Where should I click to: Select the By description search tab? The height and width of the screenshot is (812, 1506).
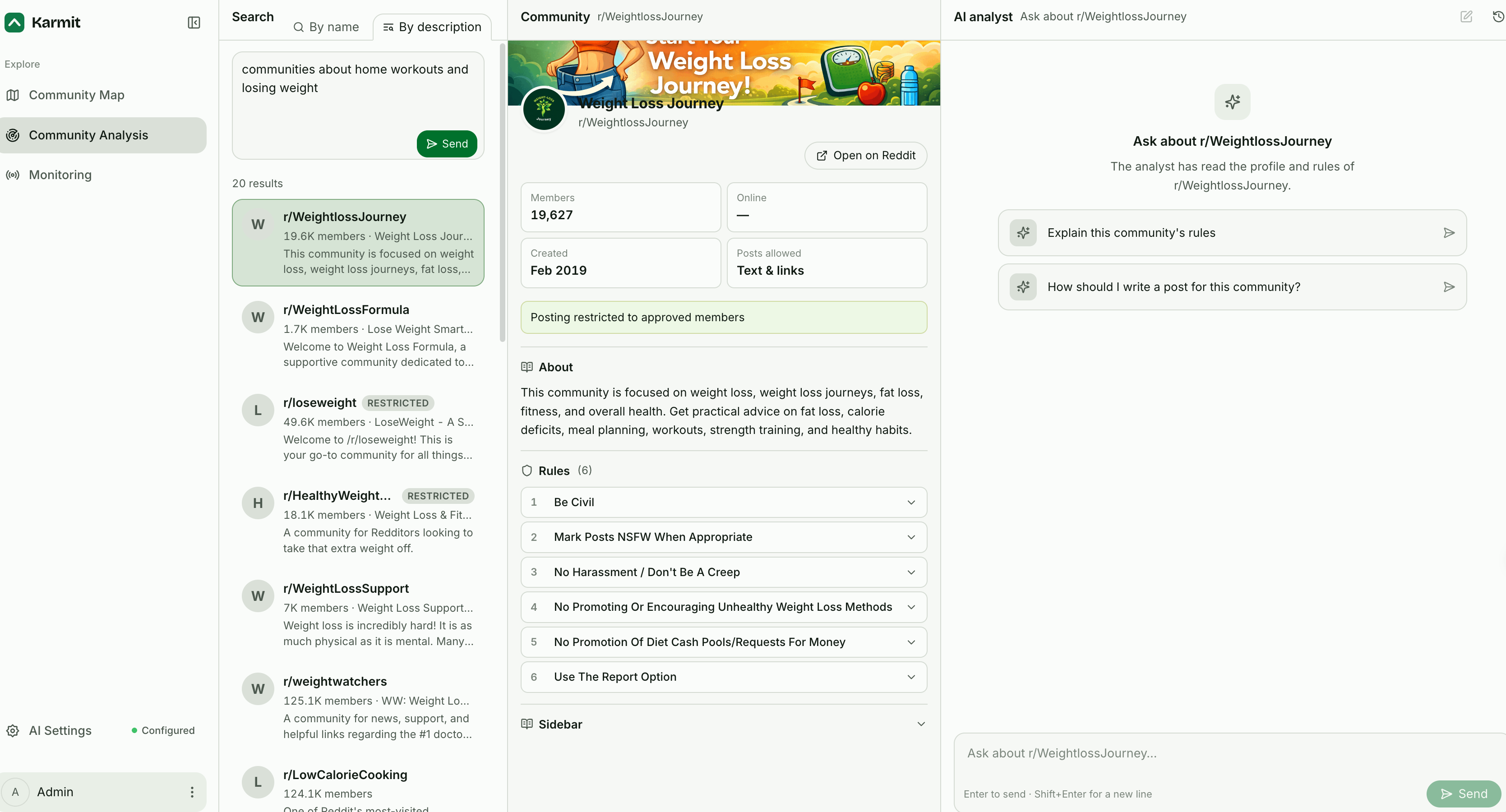pos(432,27)
